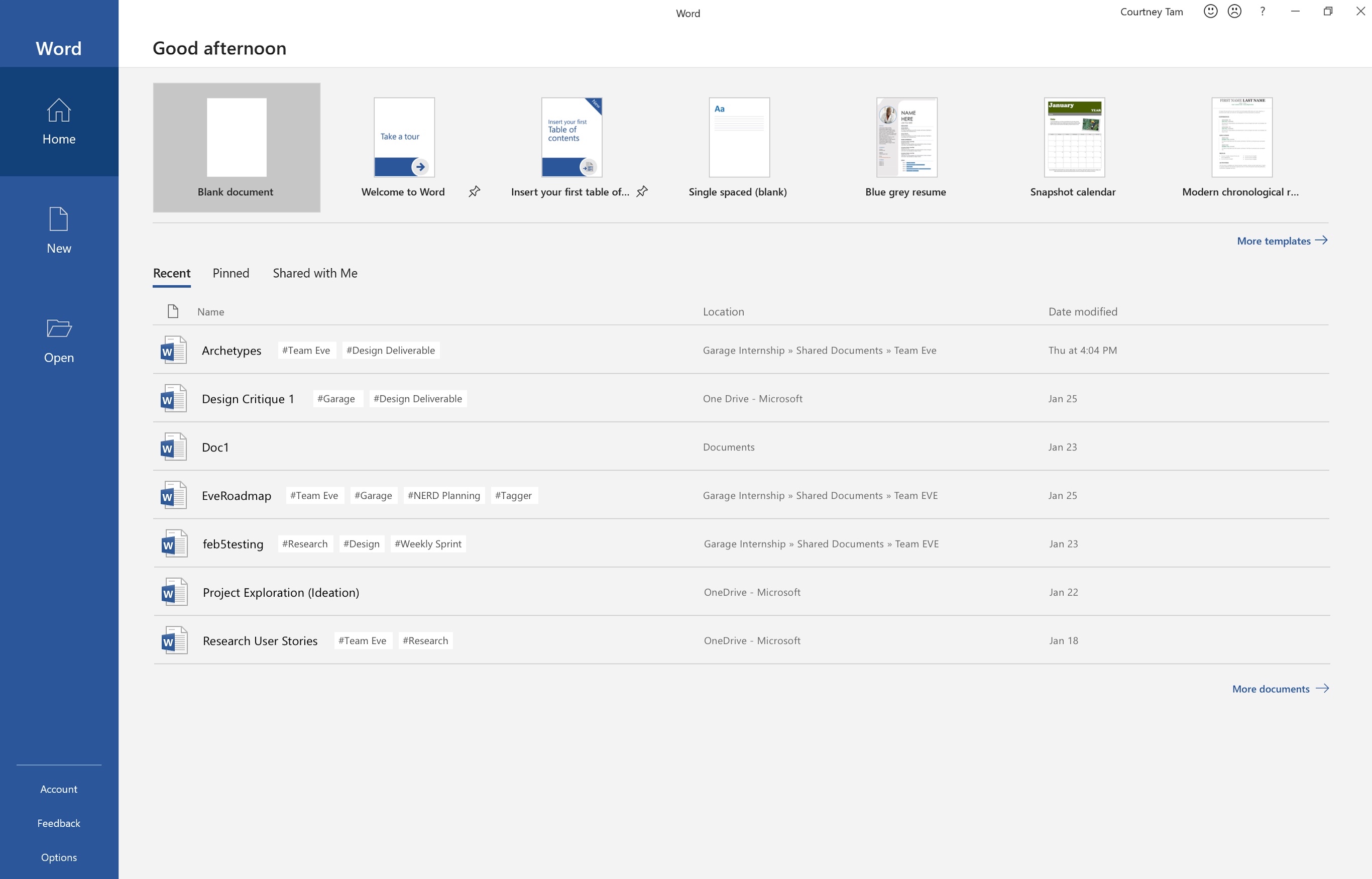Image resolution: width=1372 pixels, height=879 pixels.
Task: Click #Research tag on feb5testing
Action: click(305, 544)
